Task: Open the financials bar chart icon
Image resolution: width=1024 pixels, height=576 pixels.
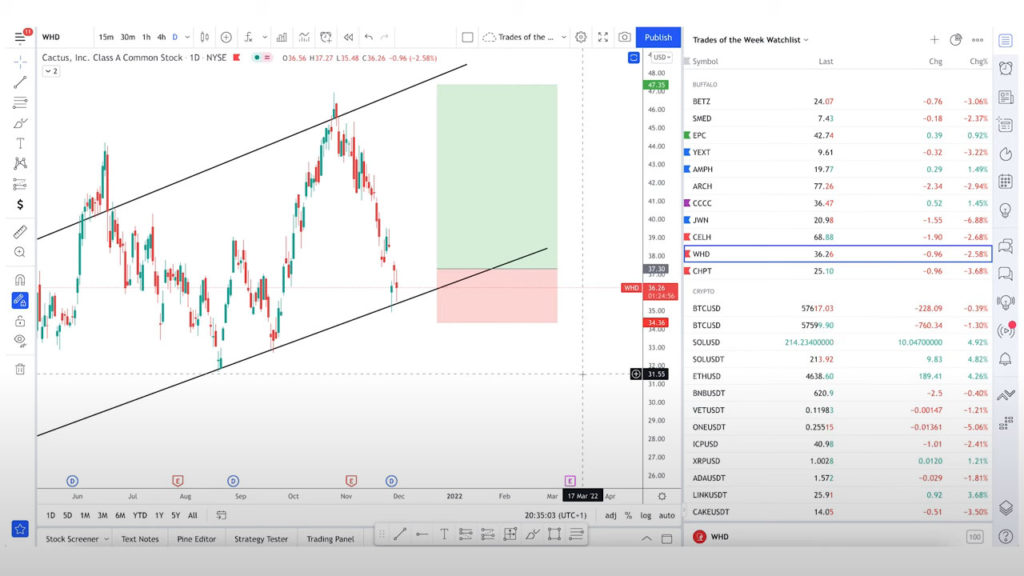Action: tap(281, 37)
